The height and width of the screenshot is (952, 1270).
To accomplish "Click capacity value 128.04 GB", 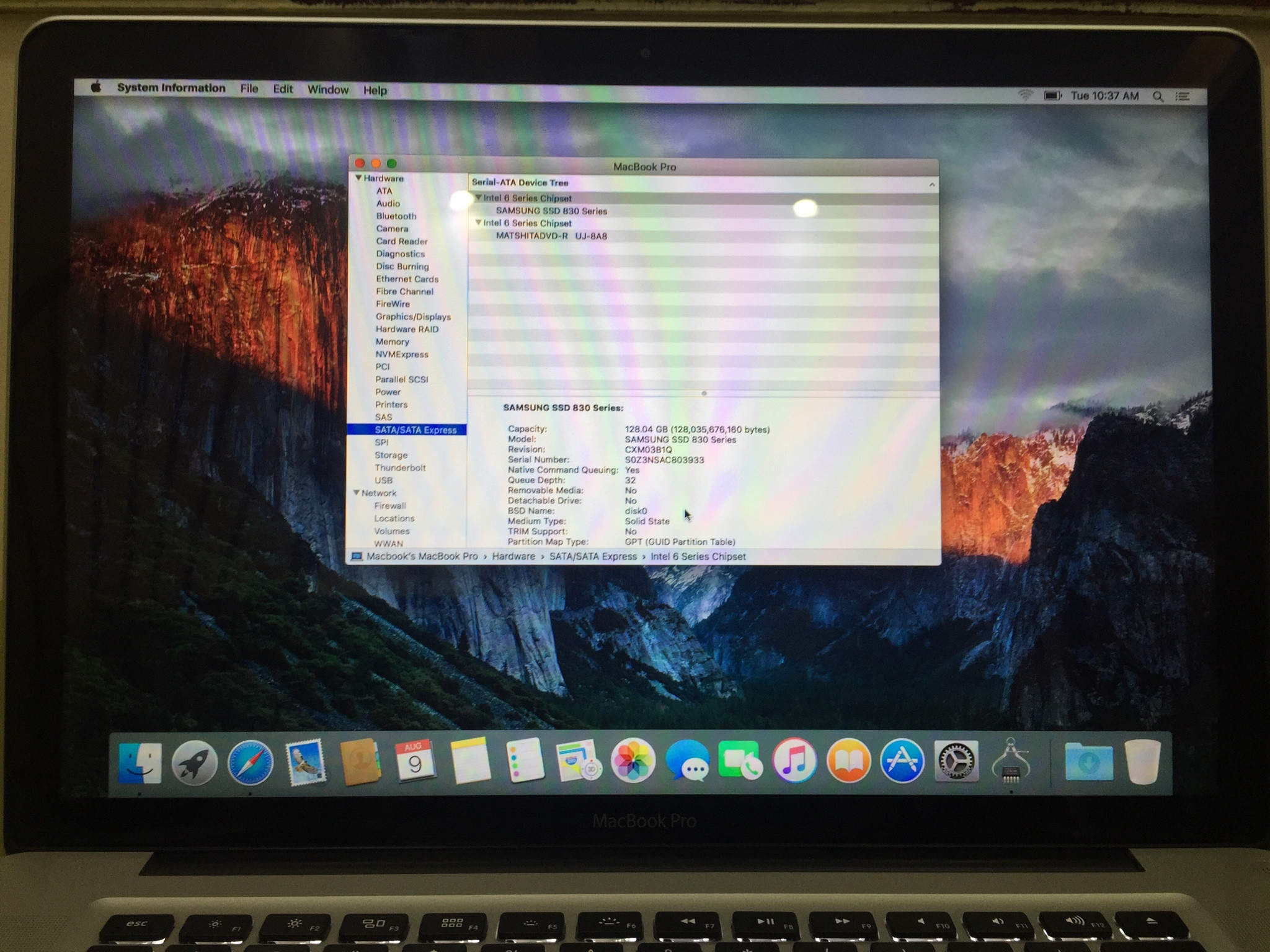I will (x=697, y=430).
